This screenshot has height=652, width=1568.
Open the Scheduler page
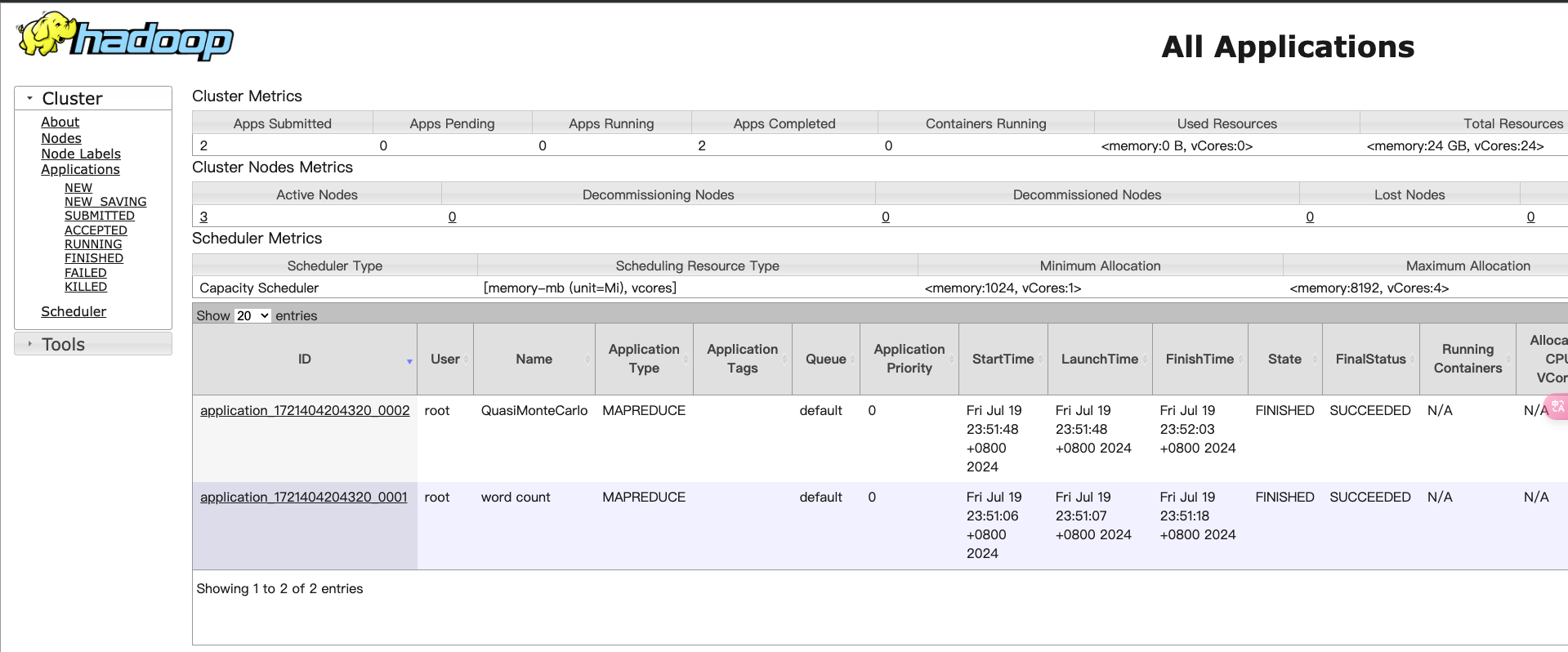point(74,311)
